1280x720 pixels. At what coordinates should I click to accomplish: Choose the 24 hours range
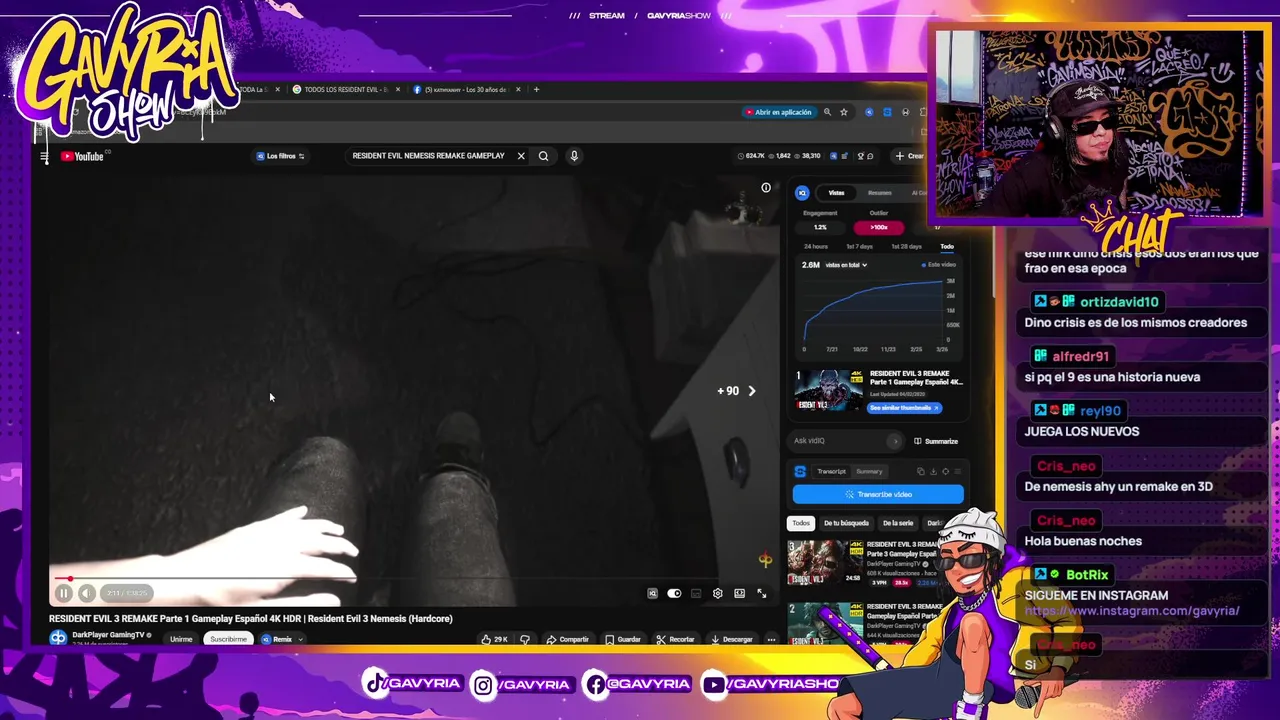[816, 247]
